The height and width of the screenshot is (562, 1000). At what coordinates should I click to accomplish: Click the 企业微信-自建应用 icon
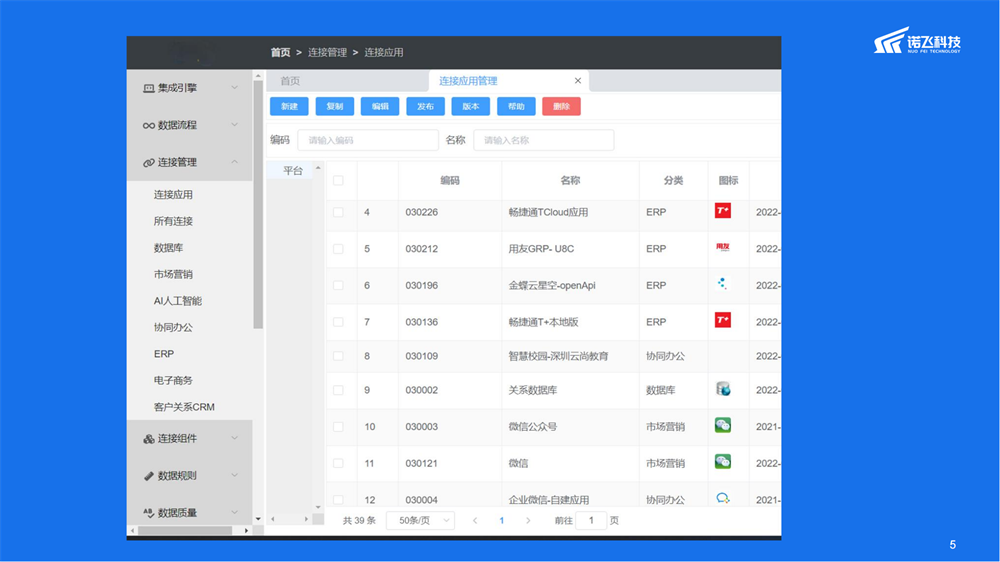(723, 498)
